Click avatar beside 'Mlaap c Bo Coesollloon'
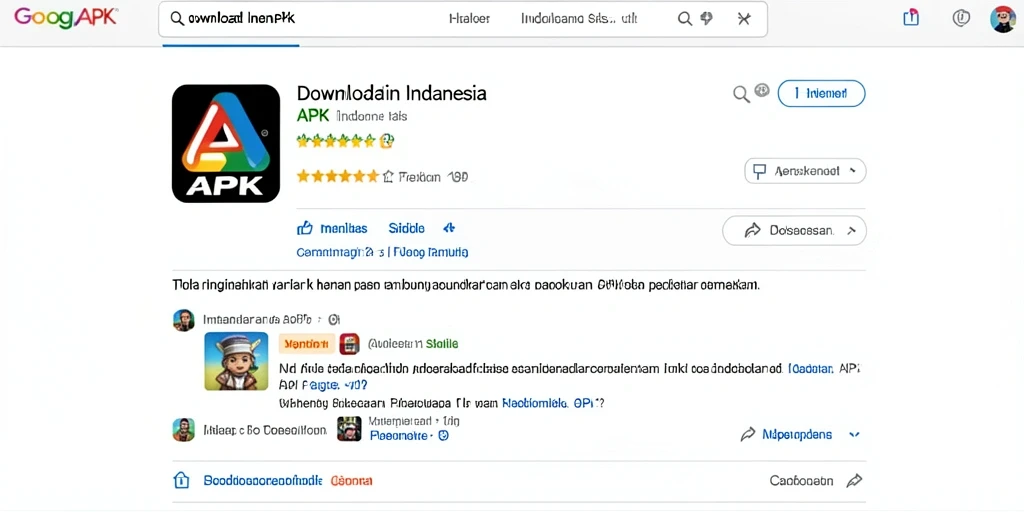The image size is (1024, 512). (x=184, y=430)
